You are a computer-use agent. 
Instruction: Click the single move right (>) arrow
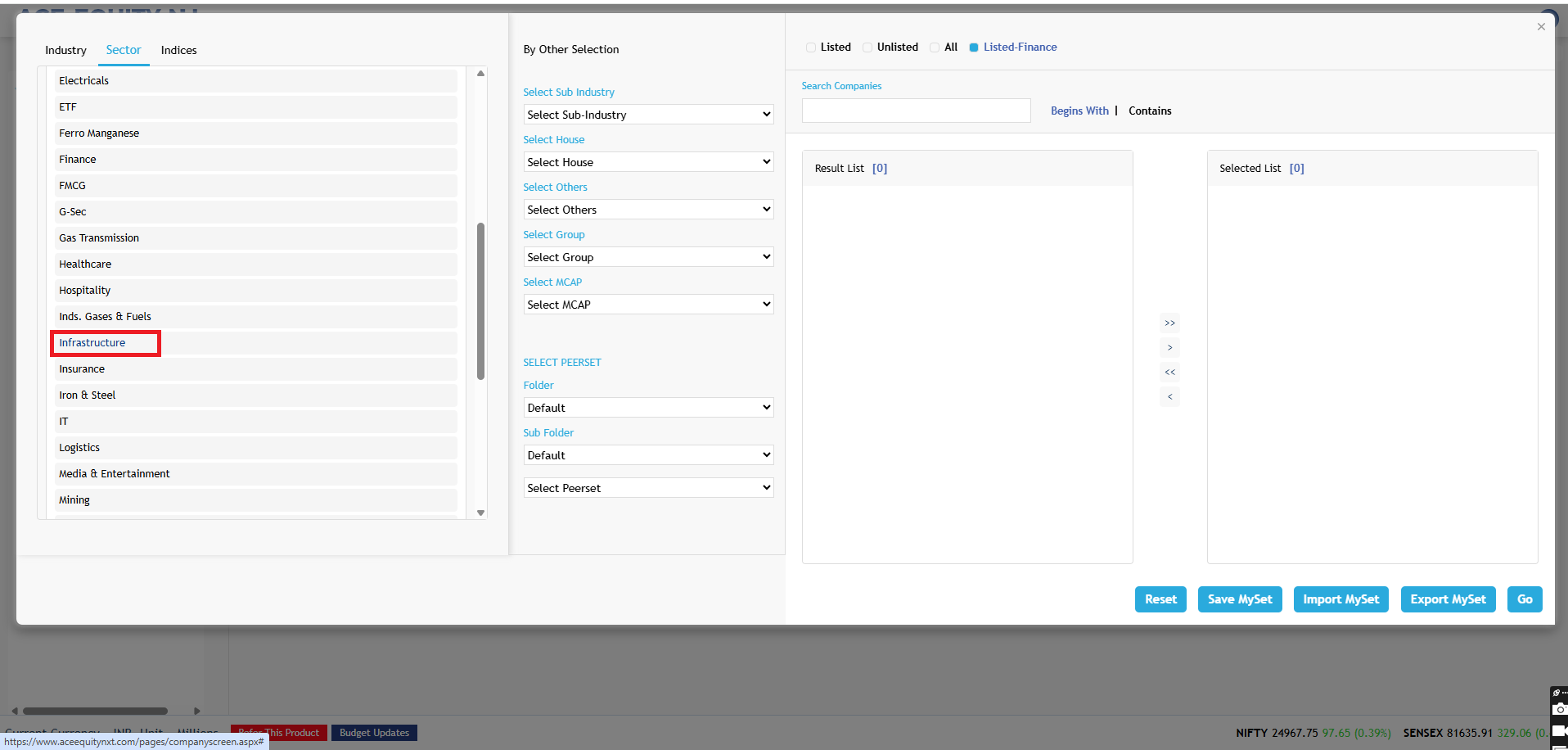[1169, 348]
